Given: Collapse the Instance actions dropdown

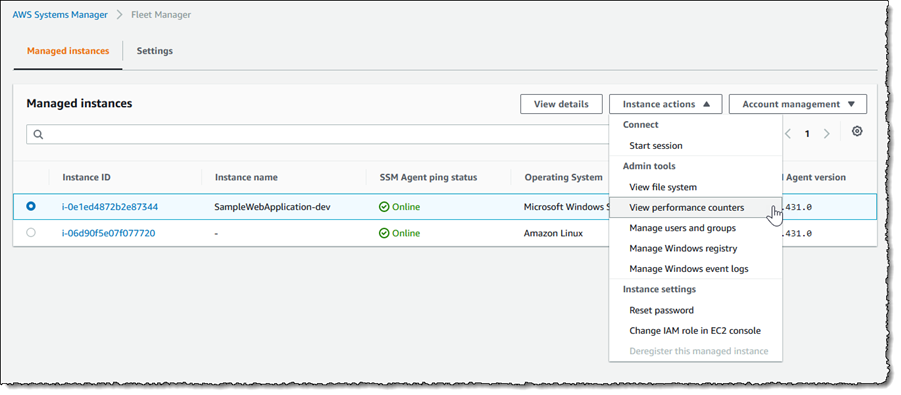Looking at the screenshot, I should tap(665, 104).
